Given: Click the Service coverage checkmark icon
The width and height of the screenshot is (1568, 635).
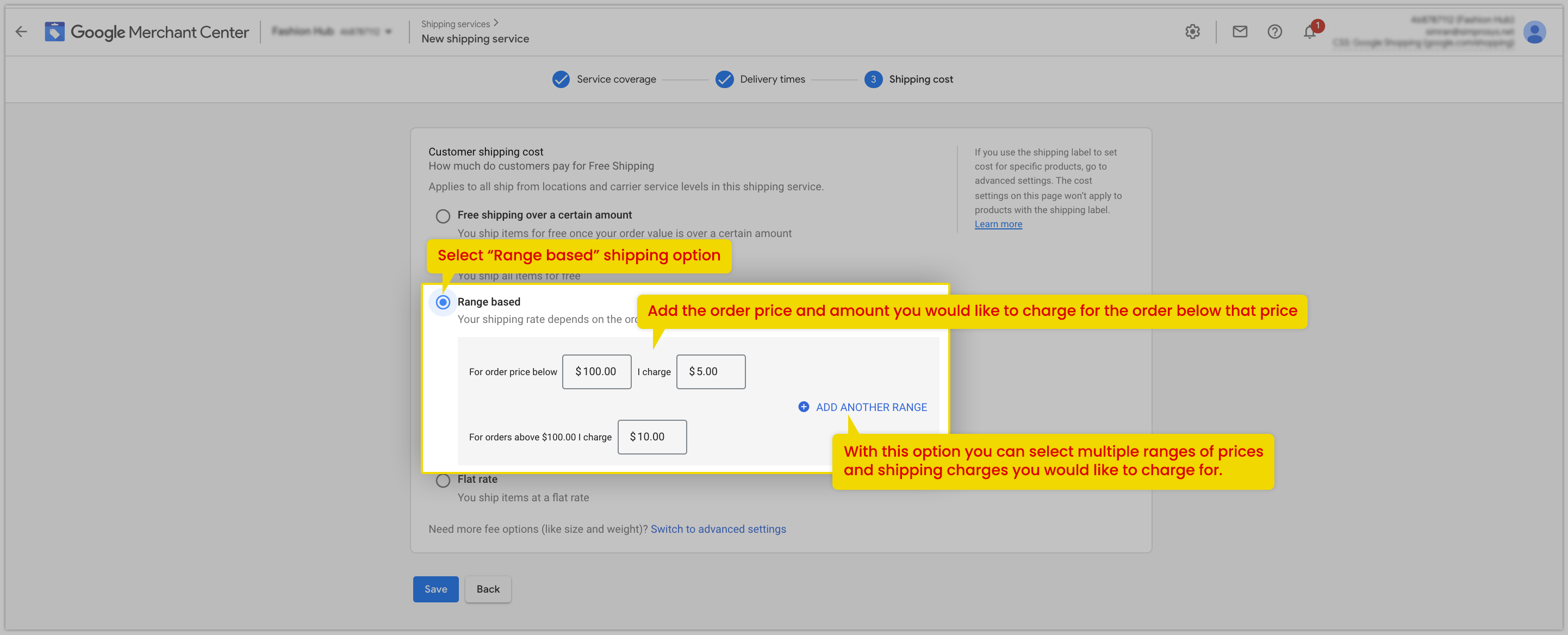Looking at the screenshot, I should pyautogui.click(x=561, y=79).
